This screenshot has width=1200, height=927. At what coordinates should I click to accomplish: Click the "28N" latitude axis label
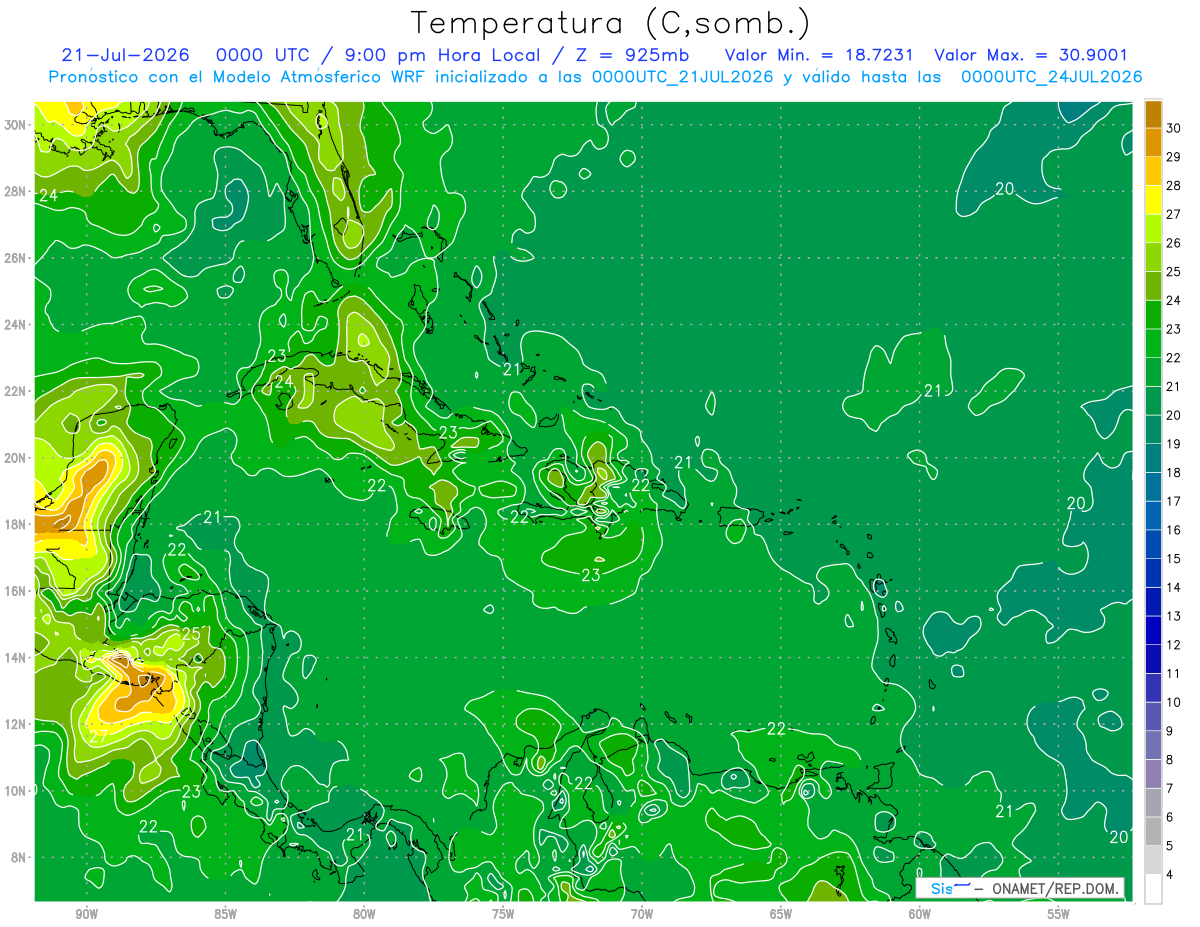click(x=15, y=191)
